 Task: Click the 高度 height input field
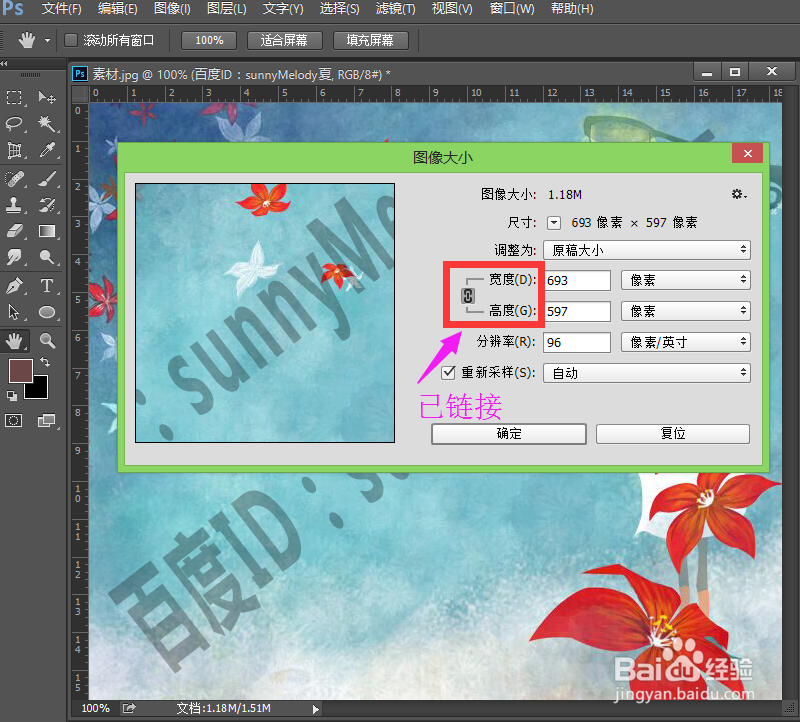click(577, 311)
